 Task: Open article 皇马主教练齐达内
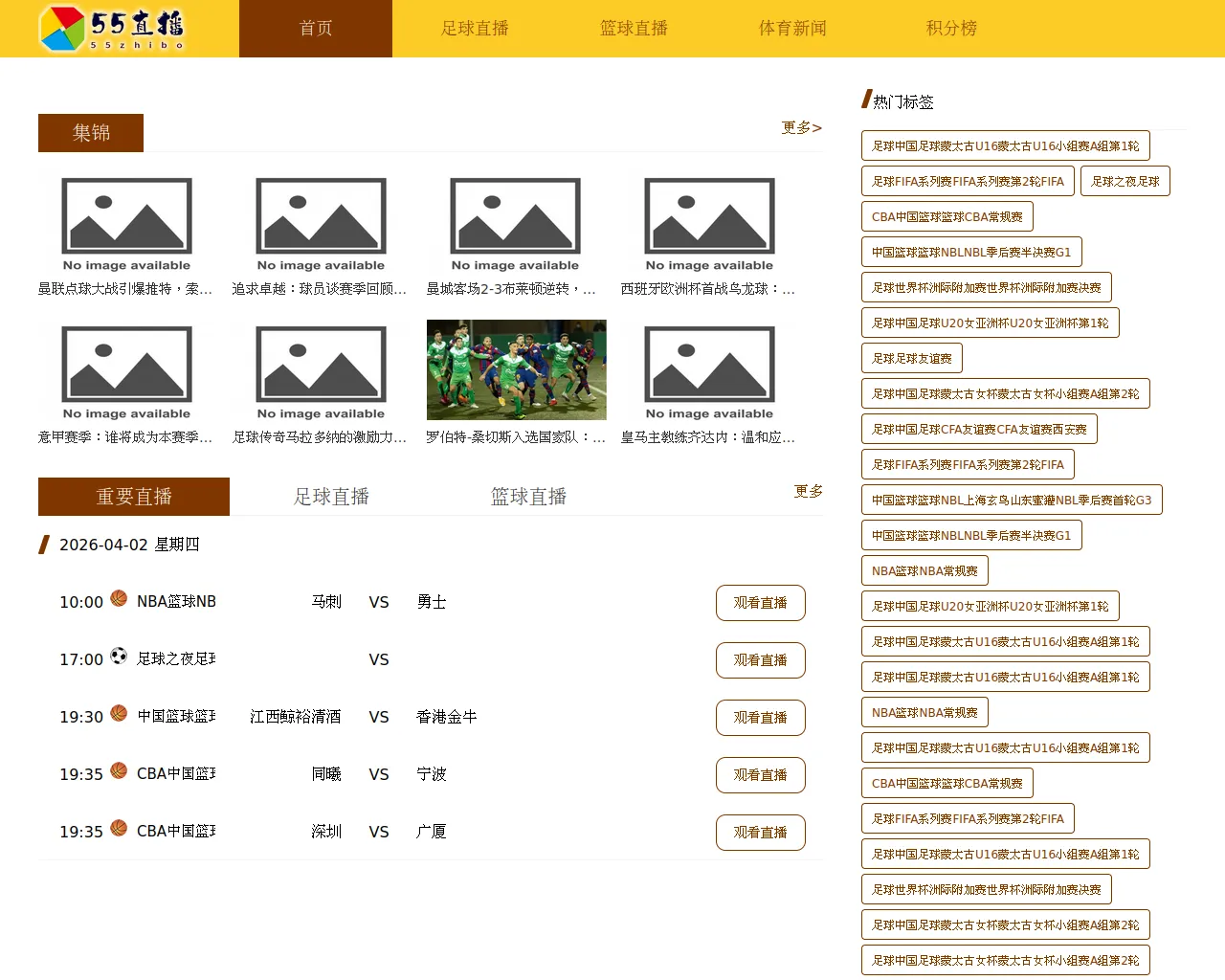point(708,437)
